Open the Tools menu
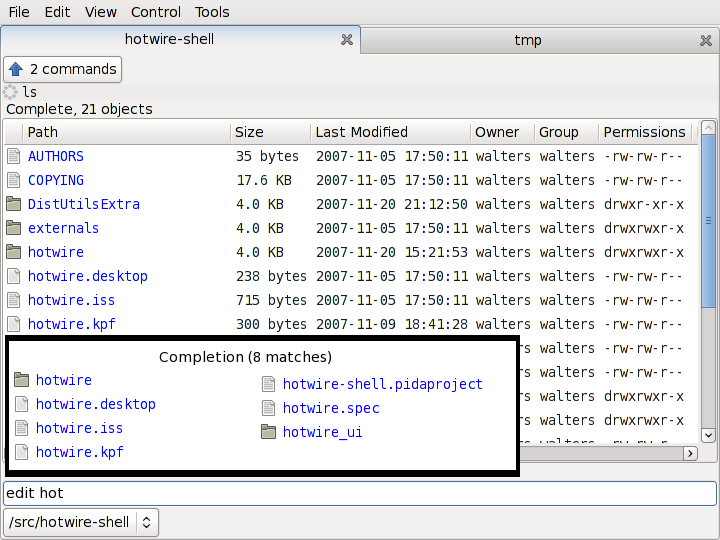The height and width of the screenshot is (540, 720). click(212, 12)
